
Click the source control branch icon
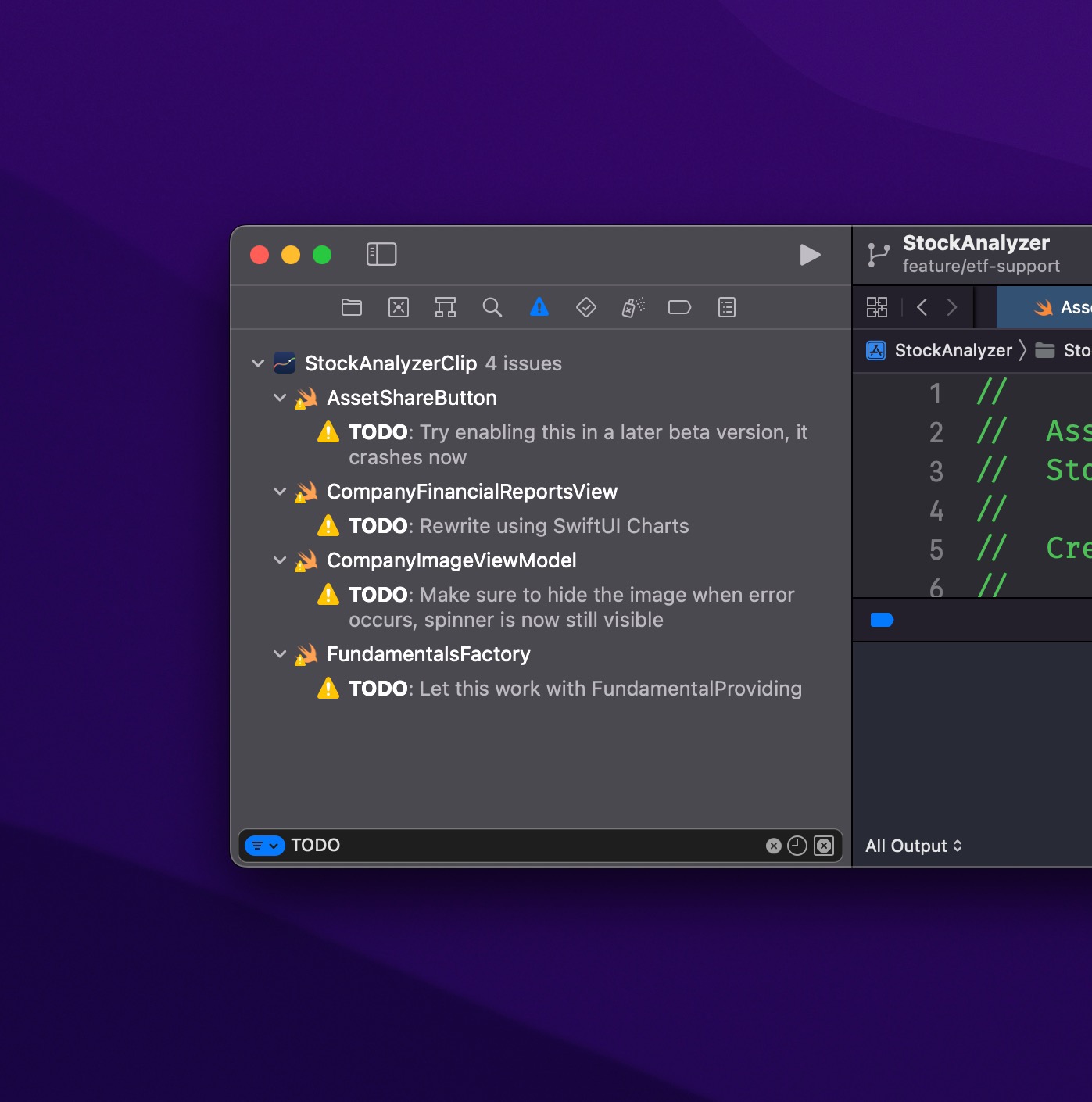coord(879,255)
